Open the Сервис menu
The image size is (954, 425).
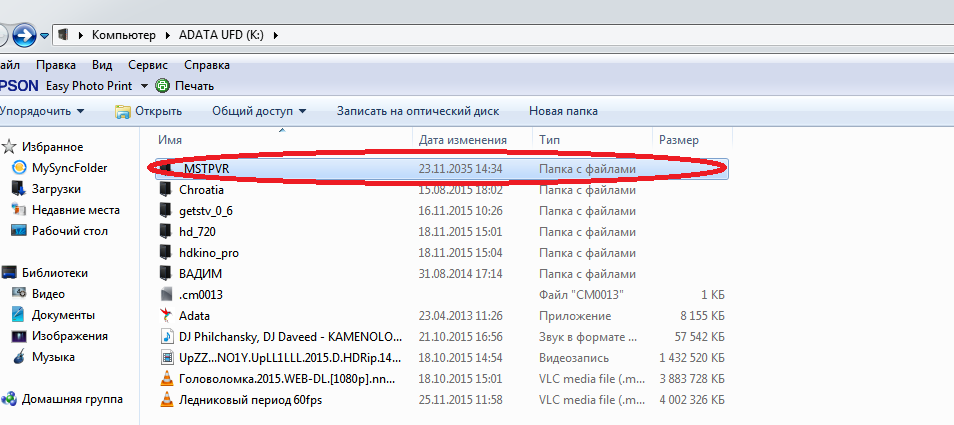147,65
